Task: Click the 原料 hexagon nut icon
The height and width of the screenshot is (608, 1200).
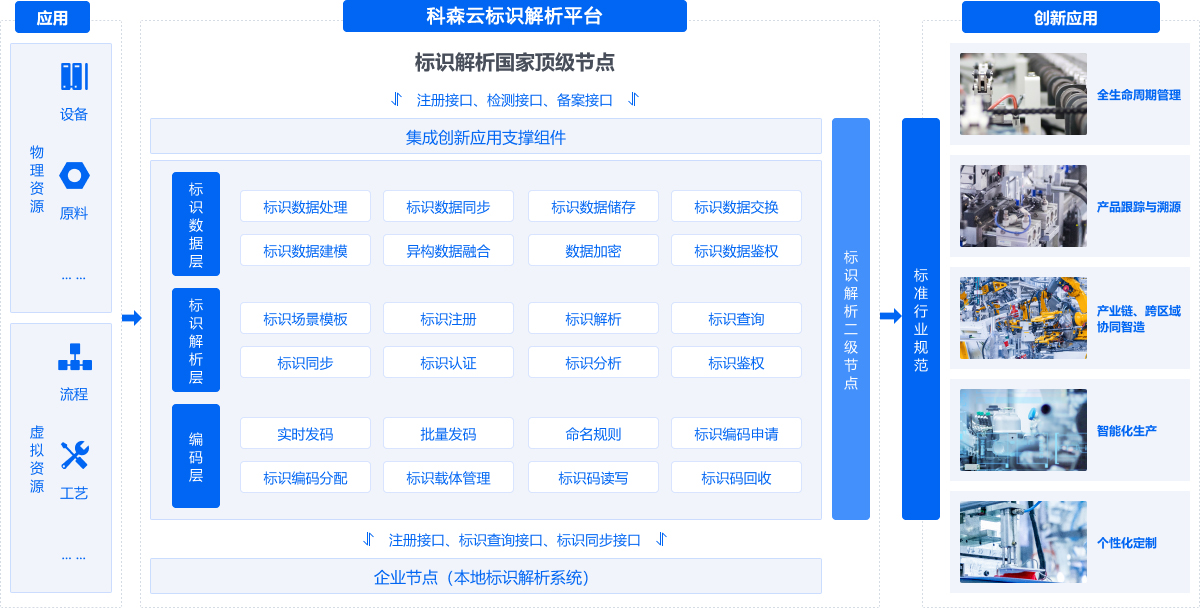Action: [74, 176]
